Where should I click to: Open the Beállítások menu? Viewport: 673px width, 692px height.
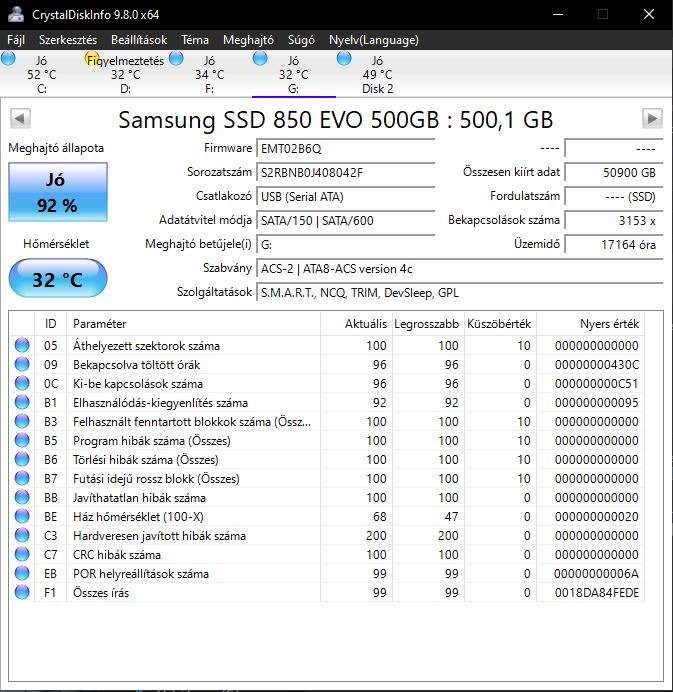click(x=139, y=40)
